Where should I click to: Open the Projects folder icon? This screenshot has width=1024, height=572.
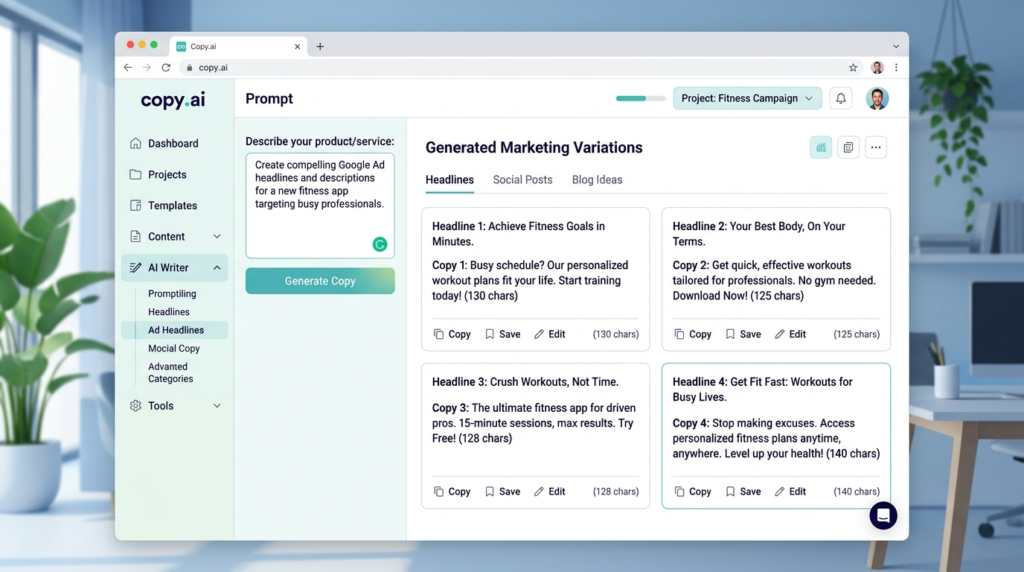[135, 174]
